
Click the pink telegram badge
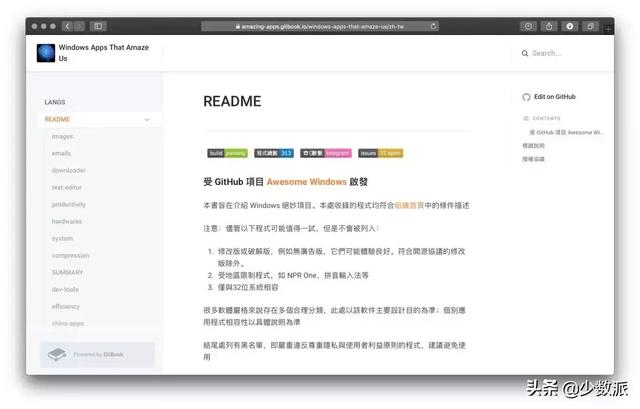pos(326,153)
